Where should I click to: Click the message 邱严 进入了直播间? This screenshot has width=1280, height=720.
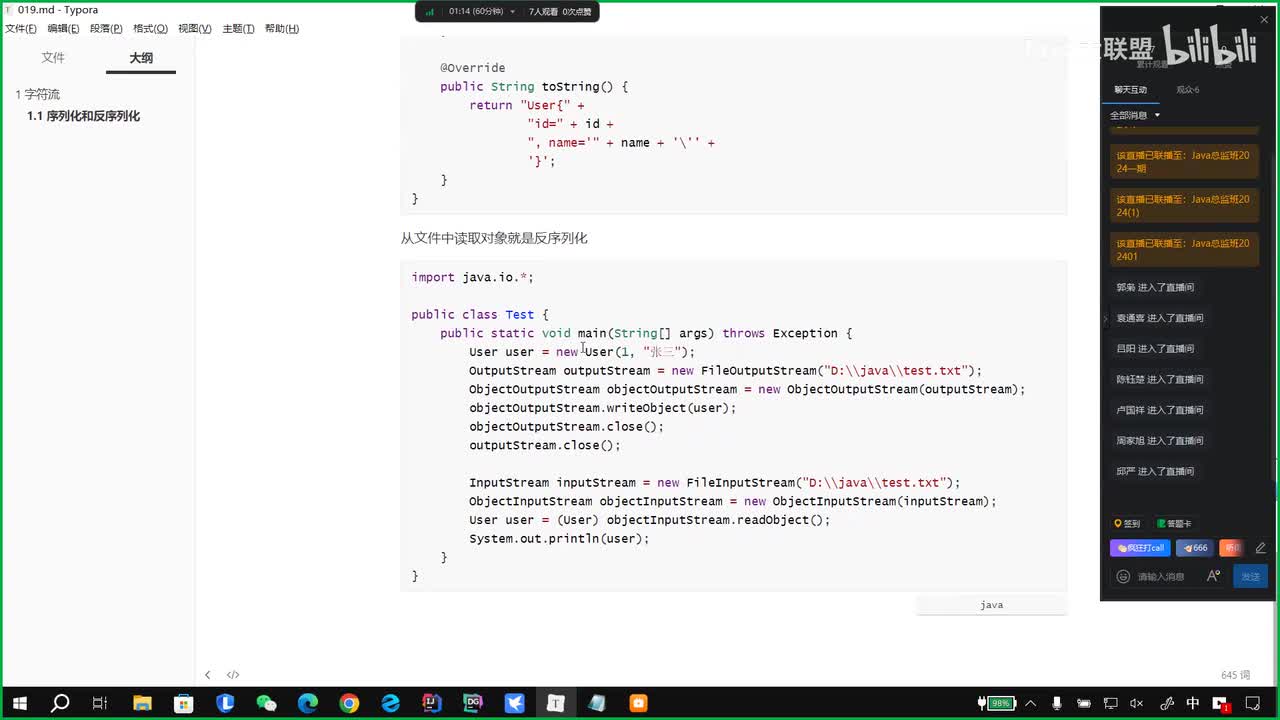[x=1155, y=472]
